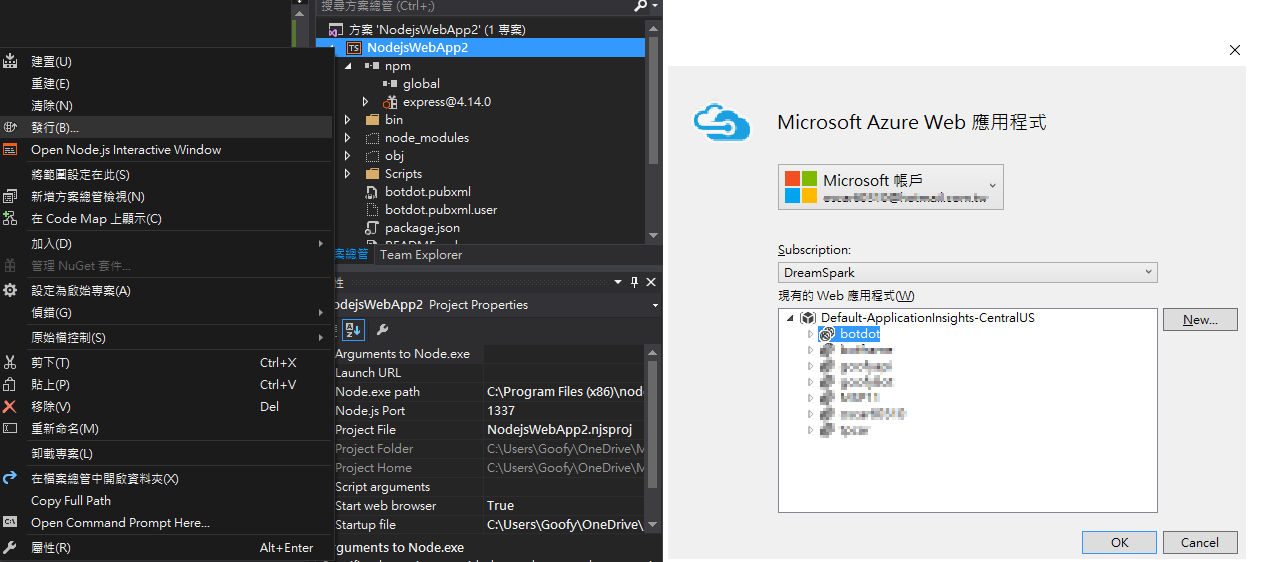Screen dimensions: 1262x562
Task: Open the Subscription dropdown showing DreamSpark
Action: [966, 272]
